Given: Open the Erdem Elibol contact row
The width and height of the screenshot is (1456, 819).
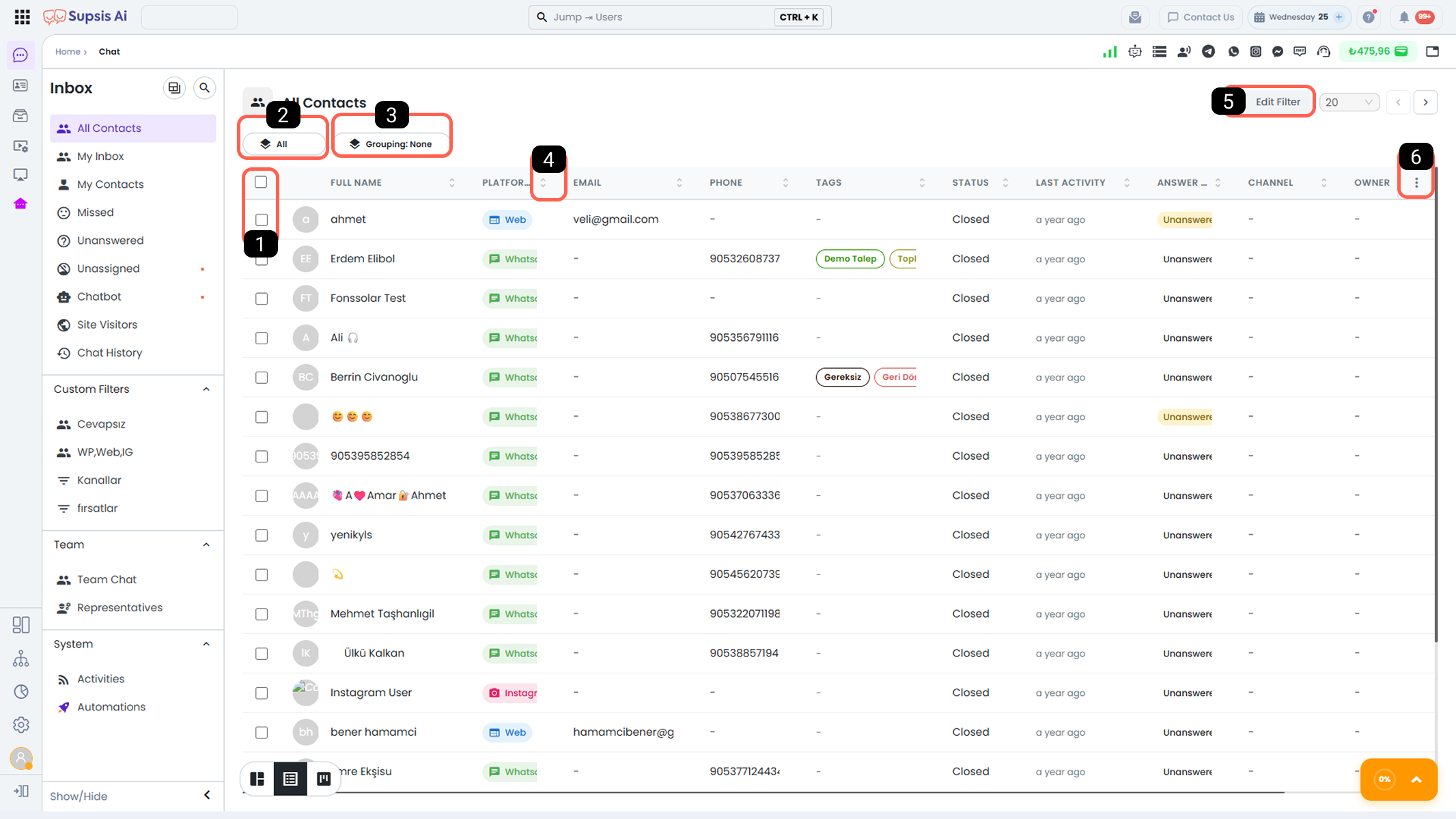Looking at the screenshot, I should [838, 259].
